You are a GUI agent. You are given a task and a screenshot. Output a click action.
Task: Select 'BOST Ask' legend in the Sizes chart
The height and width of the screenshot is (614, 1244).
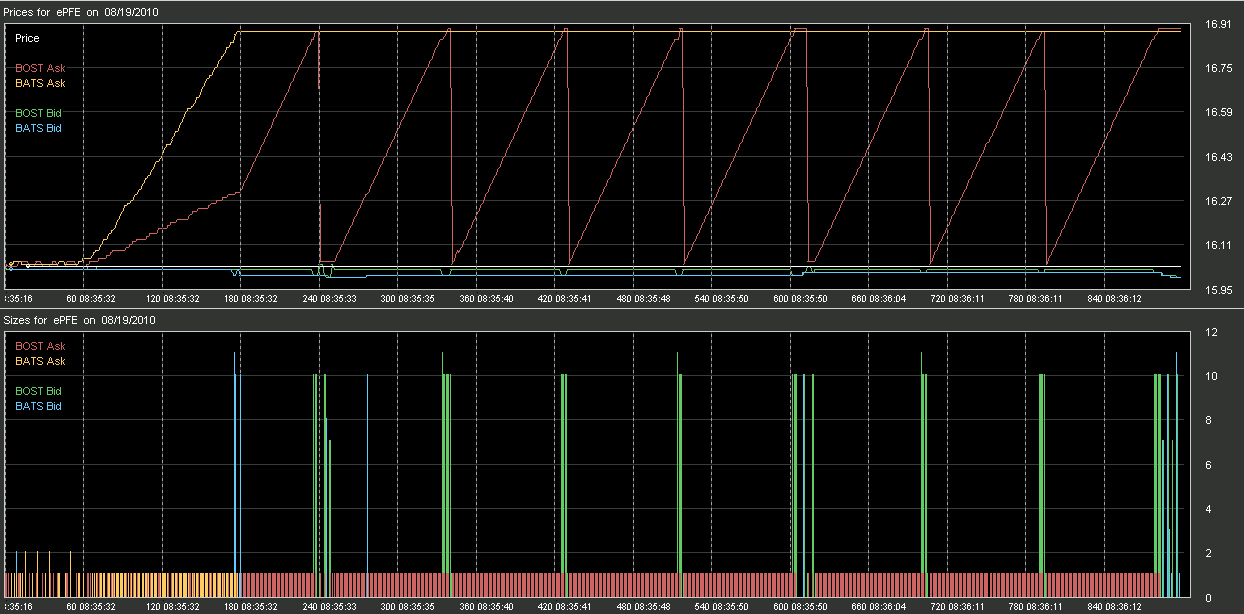point(40,346)
